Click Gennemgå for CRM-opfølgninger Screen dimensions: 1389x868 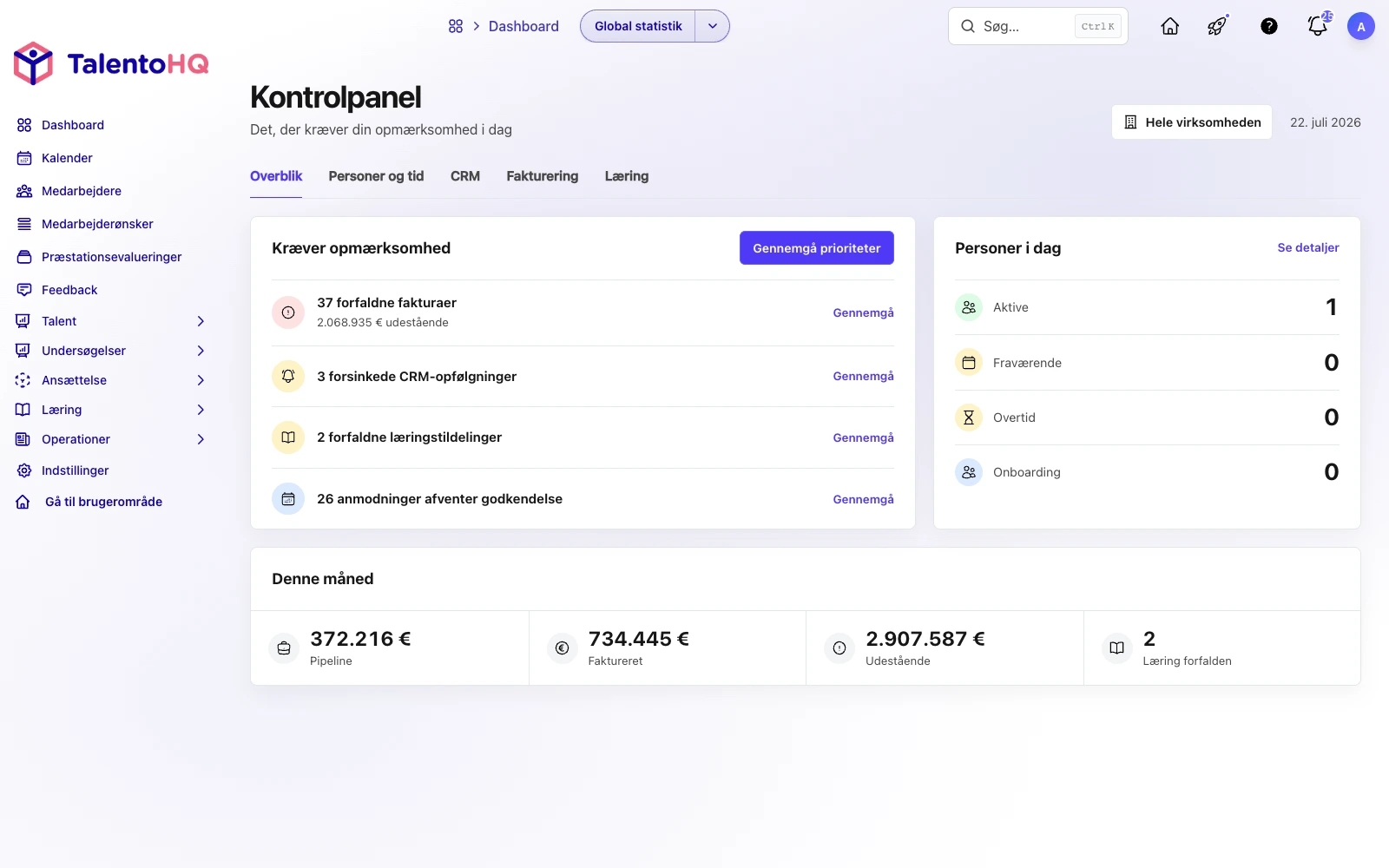pyautogui.click(x=863, y=376)
